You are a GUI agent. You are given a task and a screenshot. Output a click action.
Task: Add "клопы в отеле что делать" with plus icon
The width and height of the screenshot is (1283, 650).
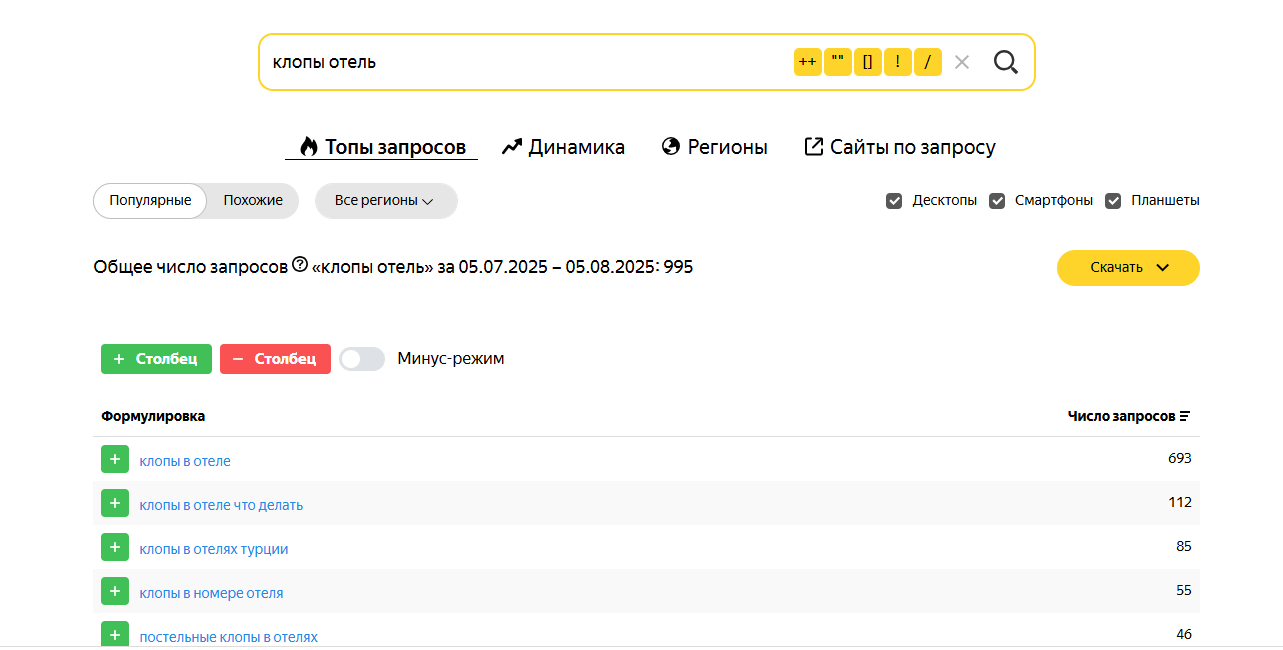(x=115, y=503)
